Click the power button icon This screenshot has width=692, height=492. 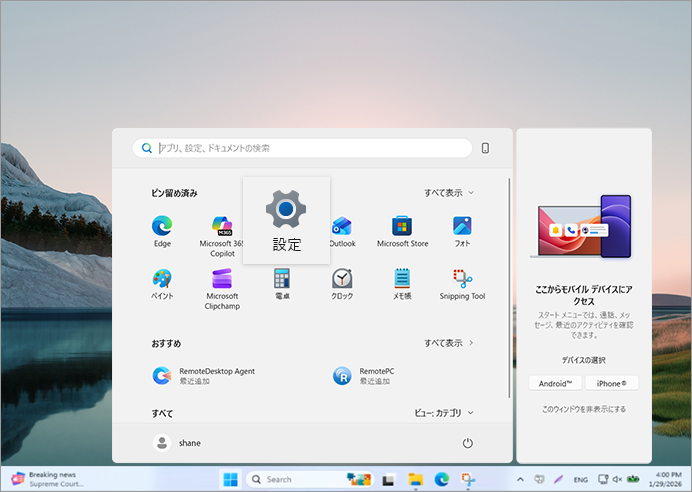point(467,443)
